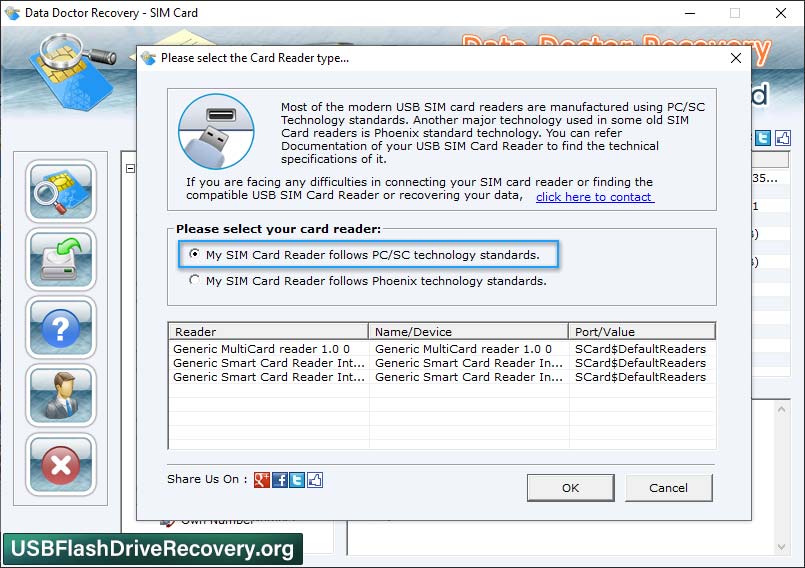The width and height of the screenshot is (805, 568).
Task: Dismiss dialog with Cancel button
Action: (x=668, y=487)
